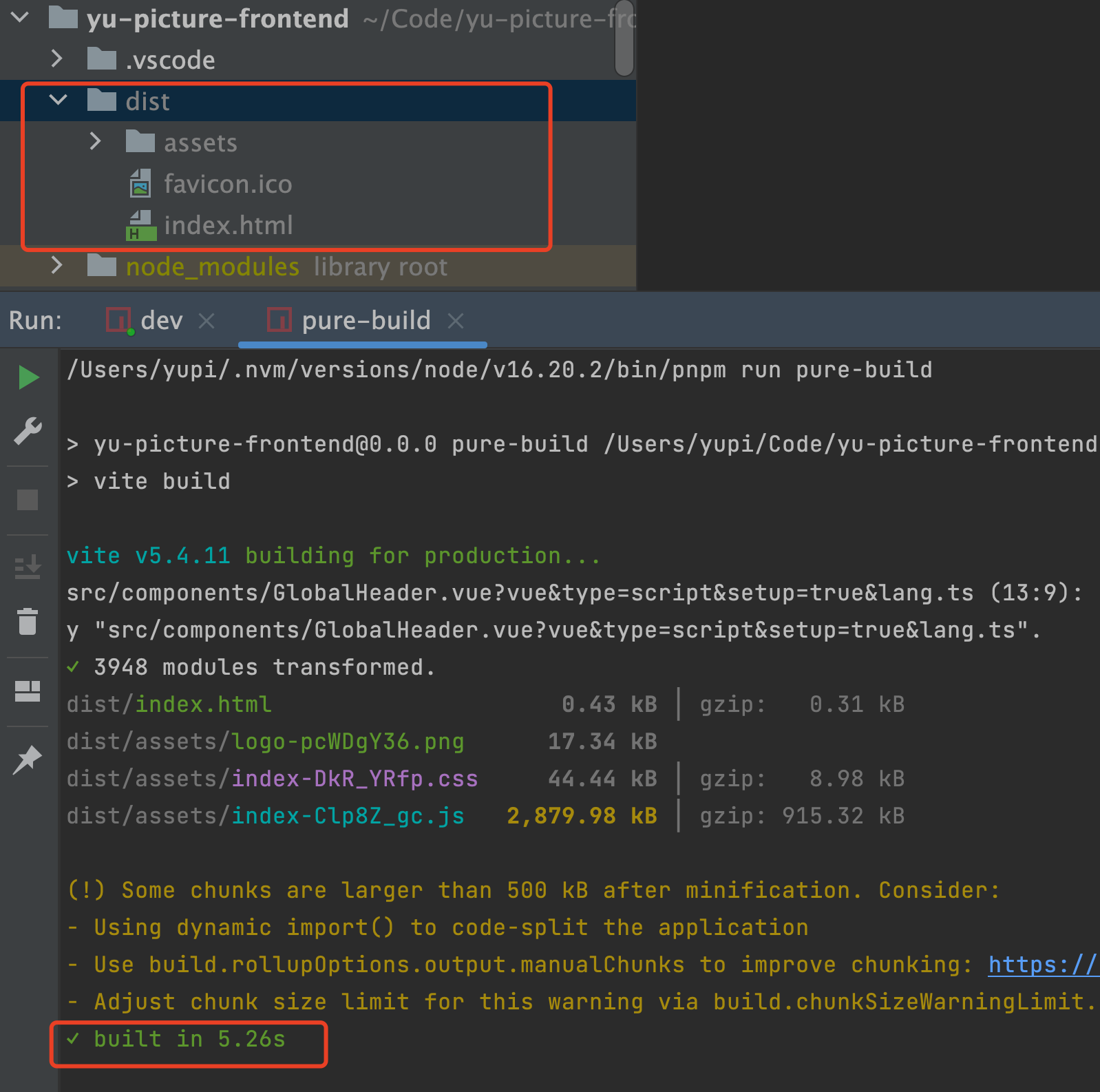
Task: Click the project tree vertical scrollbar
Action: click(x=624, y=41)
